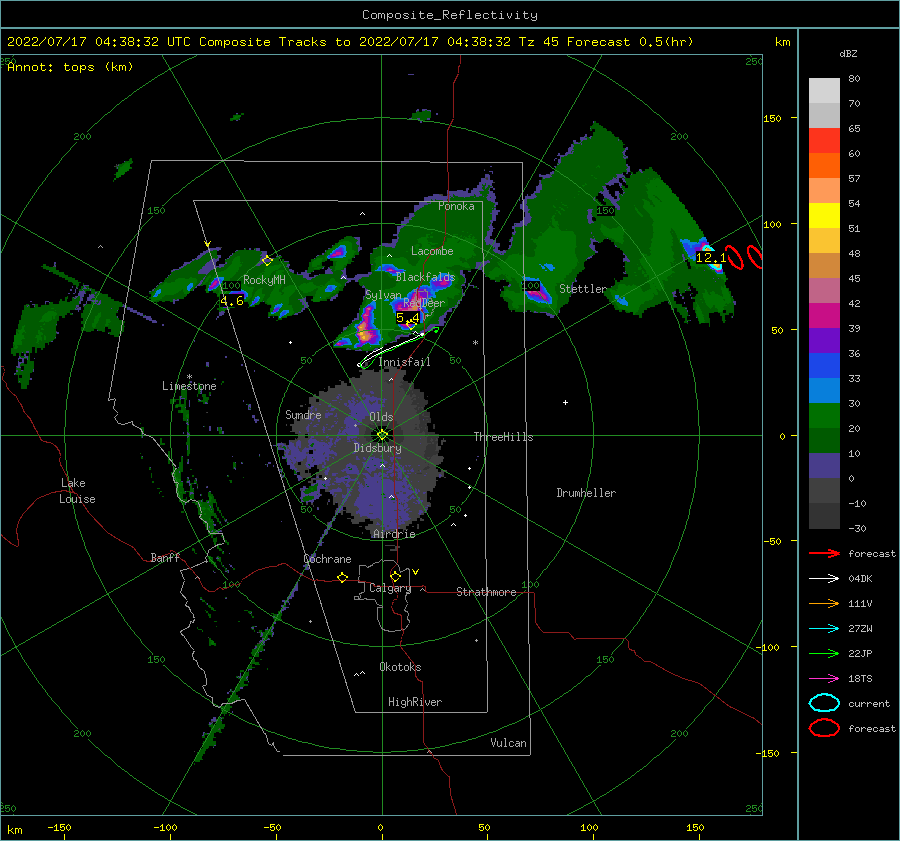This screenshot has height=841, width=900.
Task: Select the white 04DK track arrow
Action: 824,579
